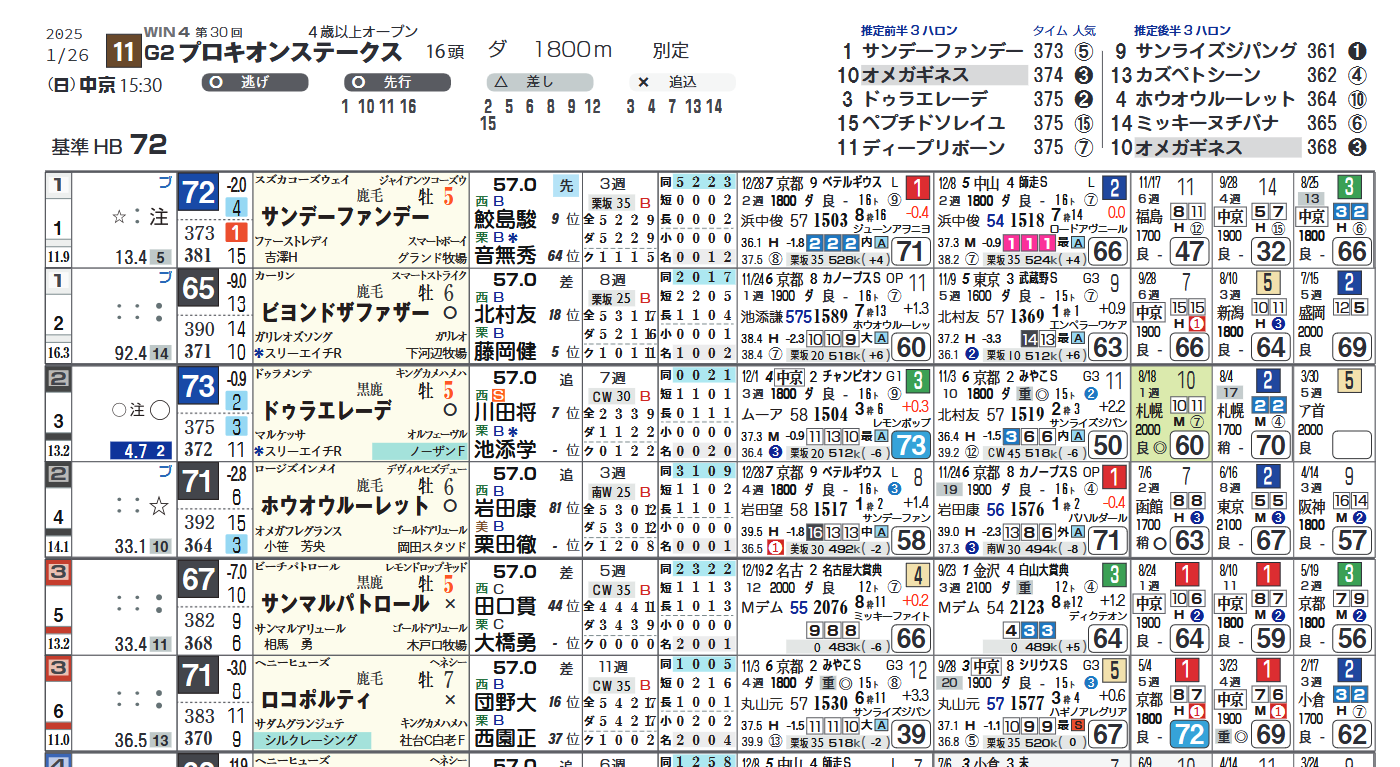Click オメガギネス in the rear-half ranking list
This screenshot has height=767, width=1400.
pos(1189,147)
